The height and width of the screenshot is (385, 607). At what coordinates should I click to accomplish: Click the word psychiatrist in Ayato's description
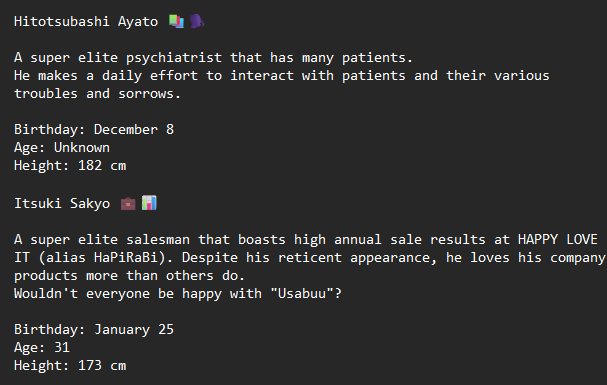(174, 58)
